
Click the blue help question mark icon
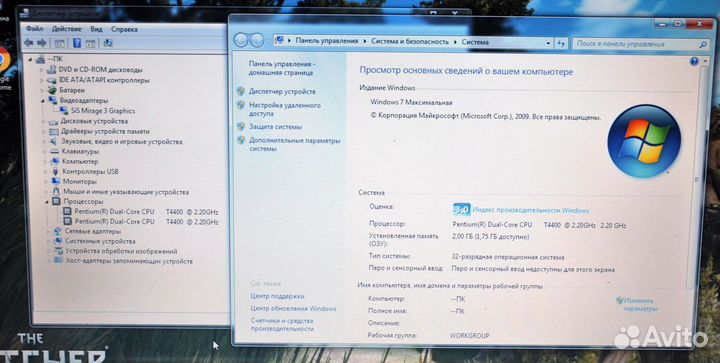(x=694, y=61)
